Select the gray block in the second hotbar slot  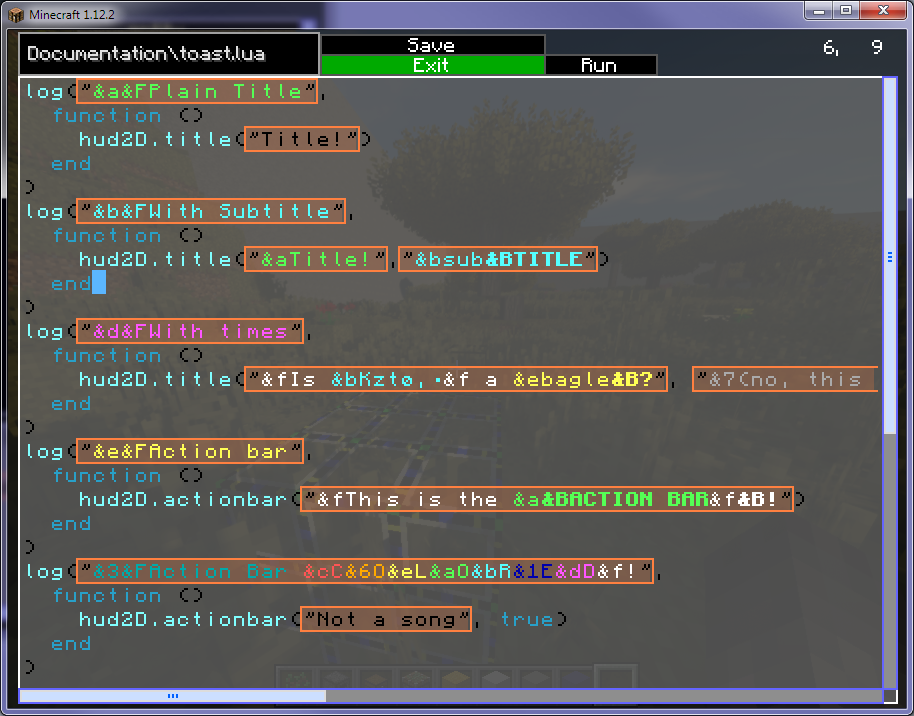[x=337, y=679]
